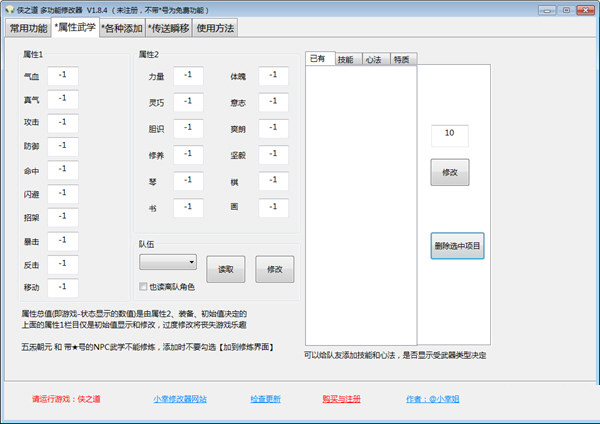Select the 灵巧 value box
600x424 pixels.
coord(188,102)
